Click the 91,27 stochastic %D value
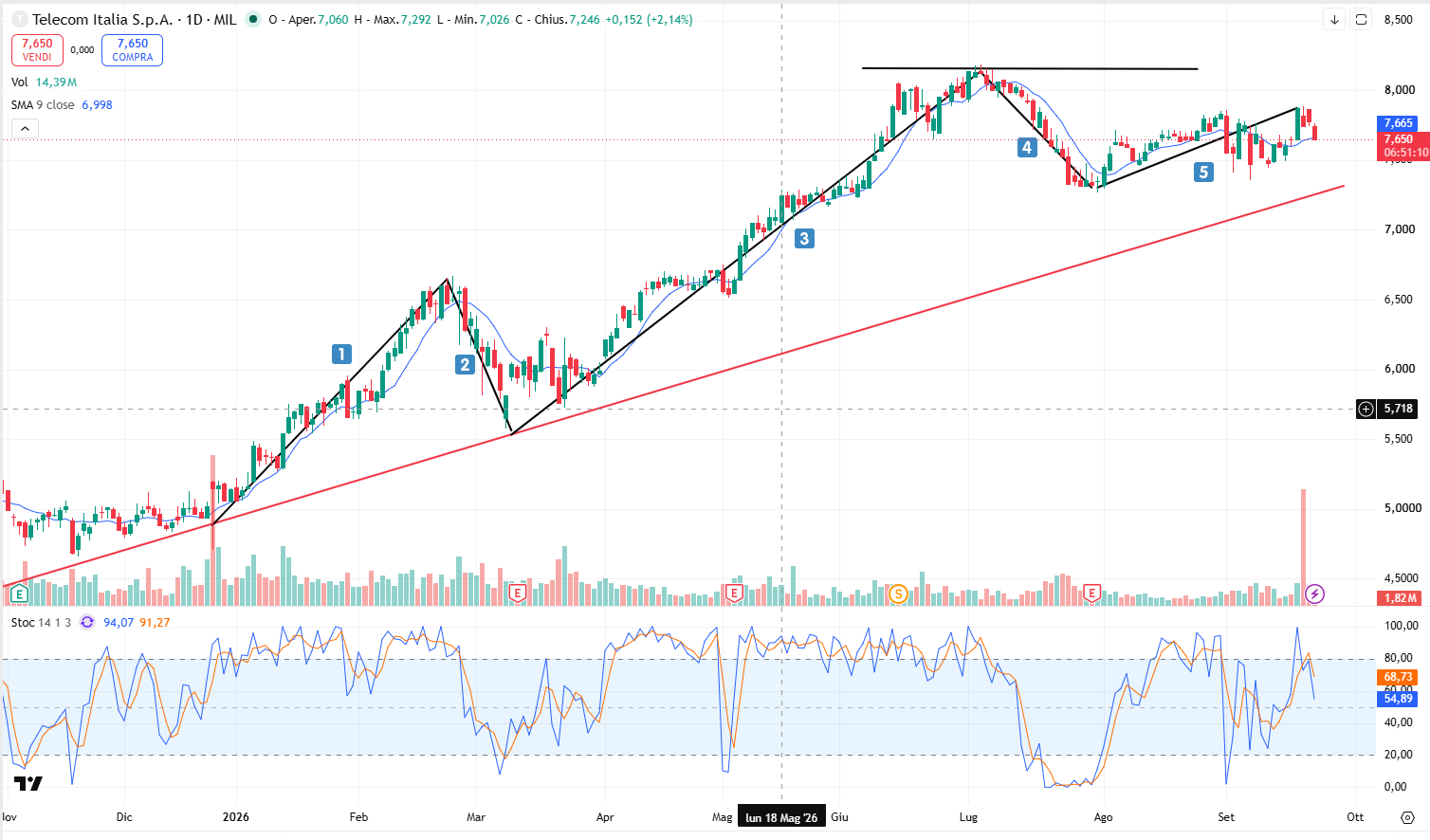 (155, 622)
